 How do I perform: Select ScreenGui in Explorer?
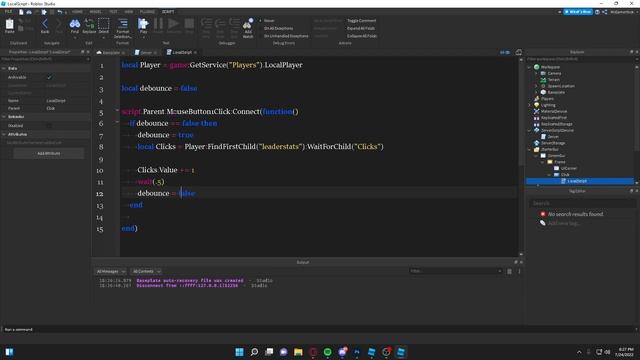point(556,156)
